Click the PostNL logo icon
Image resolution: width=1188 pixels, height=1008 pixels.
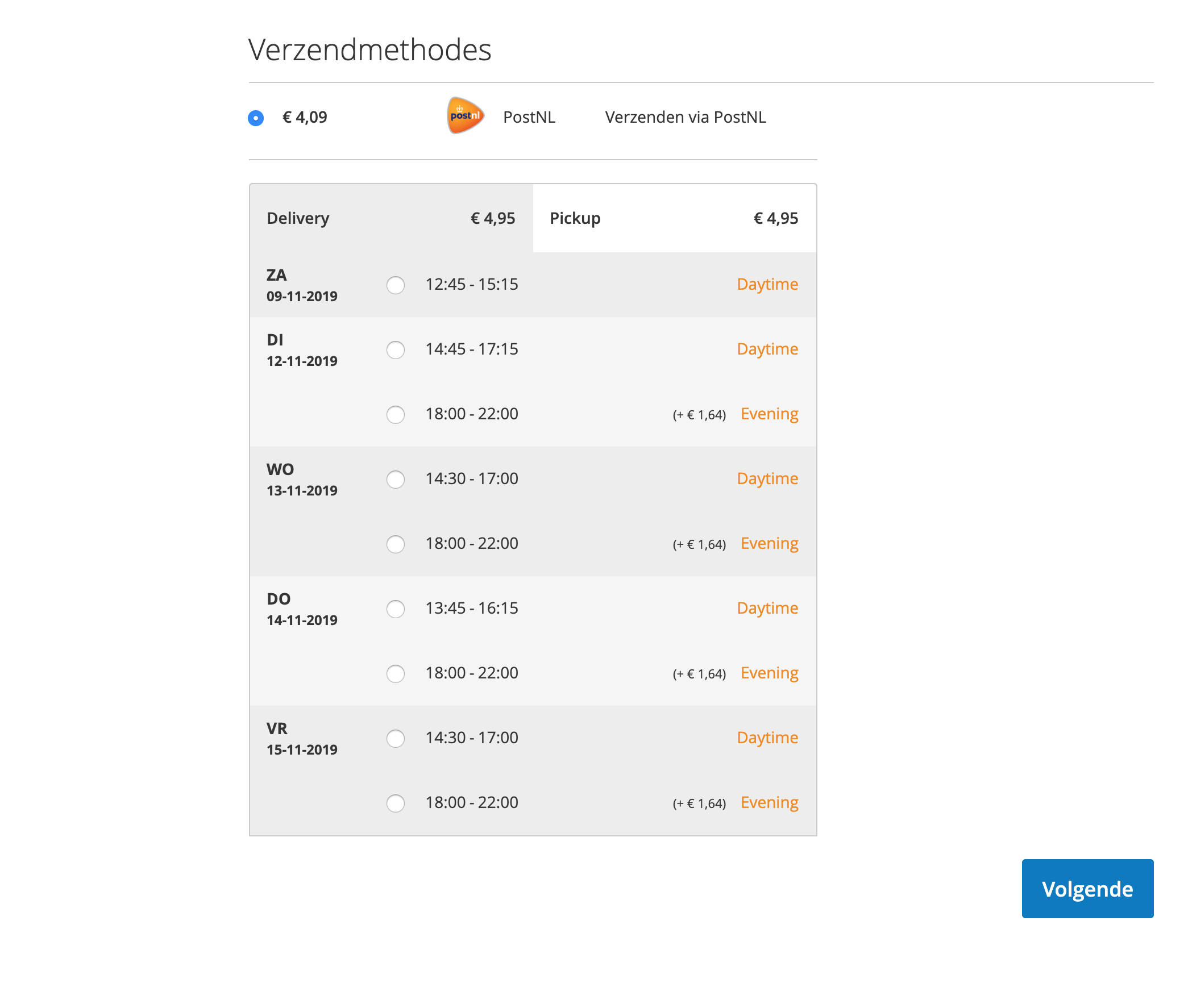click(464, 116)
